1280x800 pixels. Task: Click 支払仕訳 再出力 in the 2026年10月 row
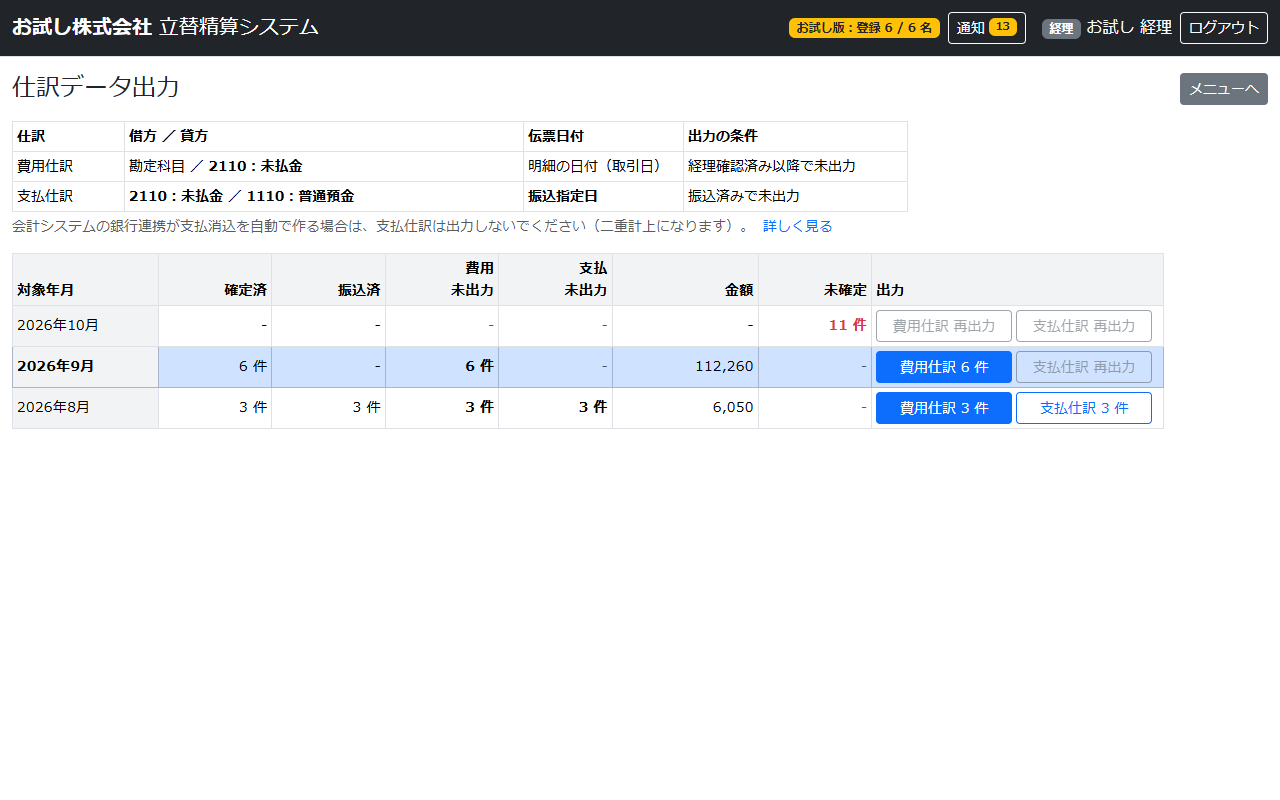tap(1084, 326)
